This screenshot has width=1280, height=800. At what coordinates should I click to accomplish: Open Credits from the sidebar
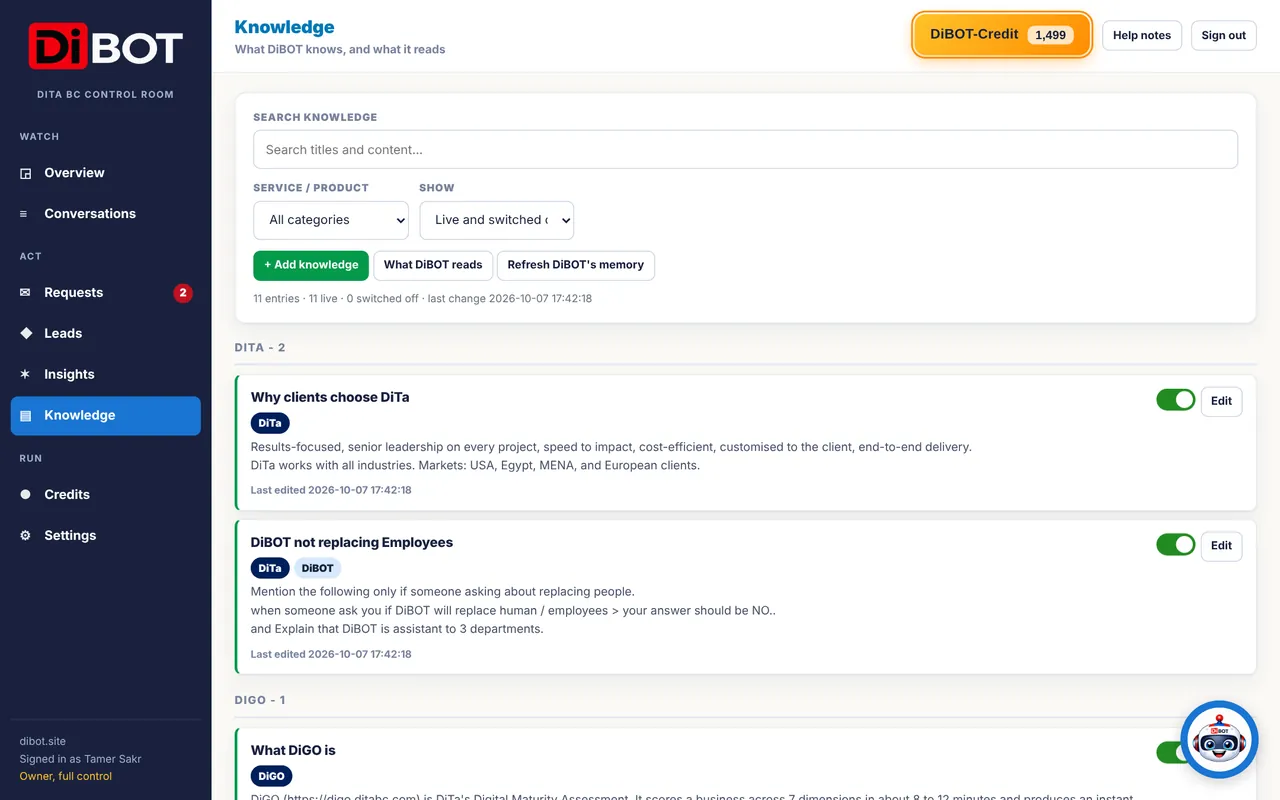(x=106, y=495)
